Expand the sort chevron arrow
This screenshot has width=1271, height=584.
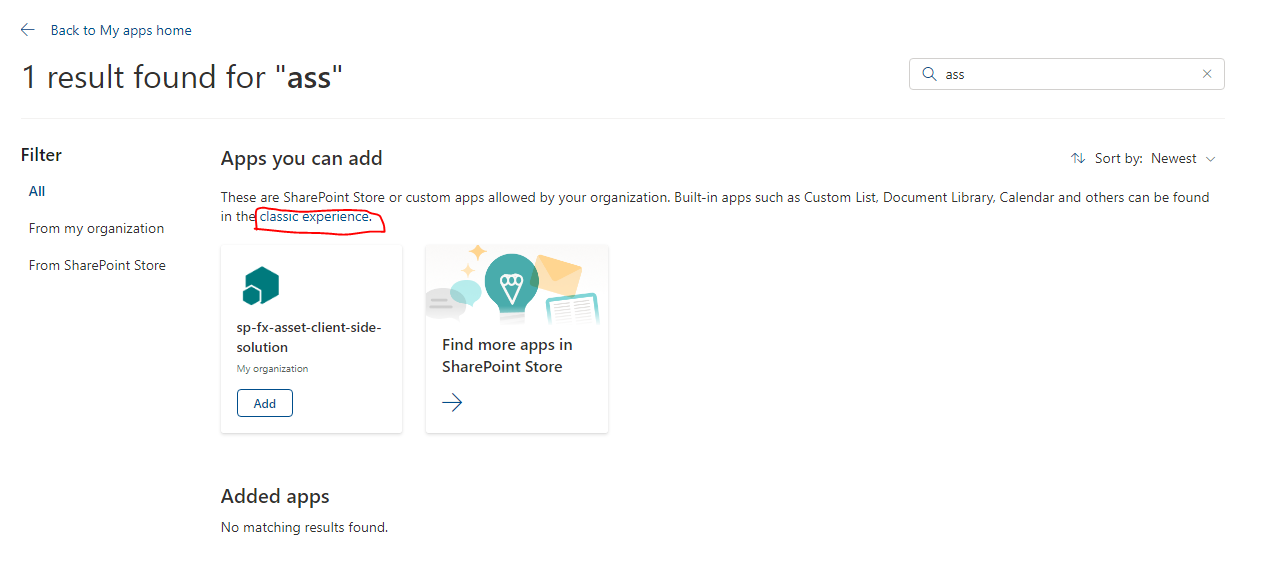coord(1210,159)
